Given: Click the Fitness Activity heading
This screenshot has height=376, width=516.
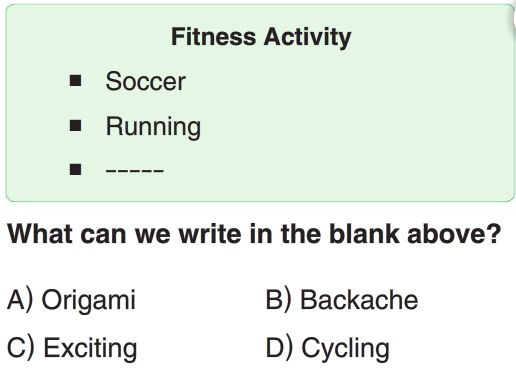Looking at the screenshot, I should [x=261, y=37].
